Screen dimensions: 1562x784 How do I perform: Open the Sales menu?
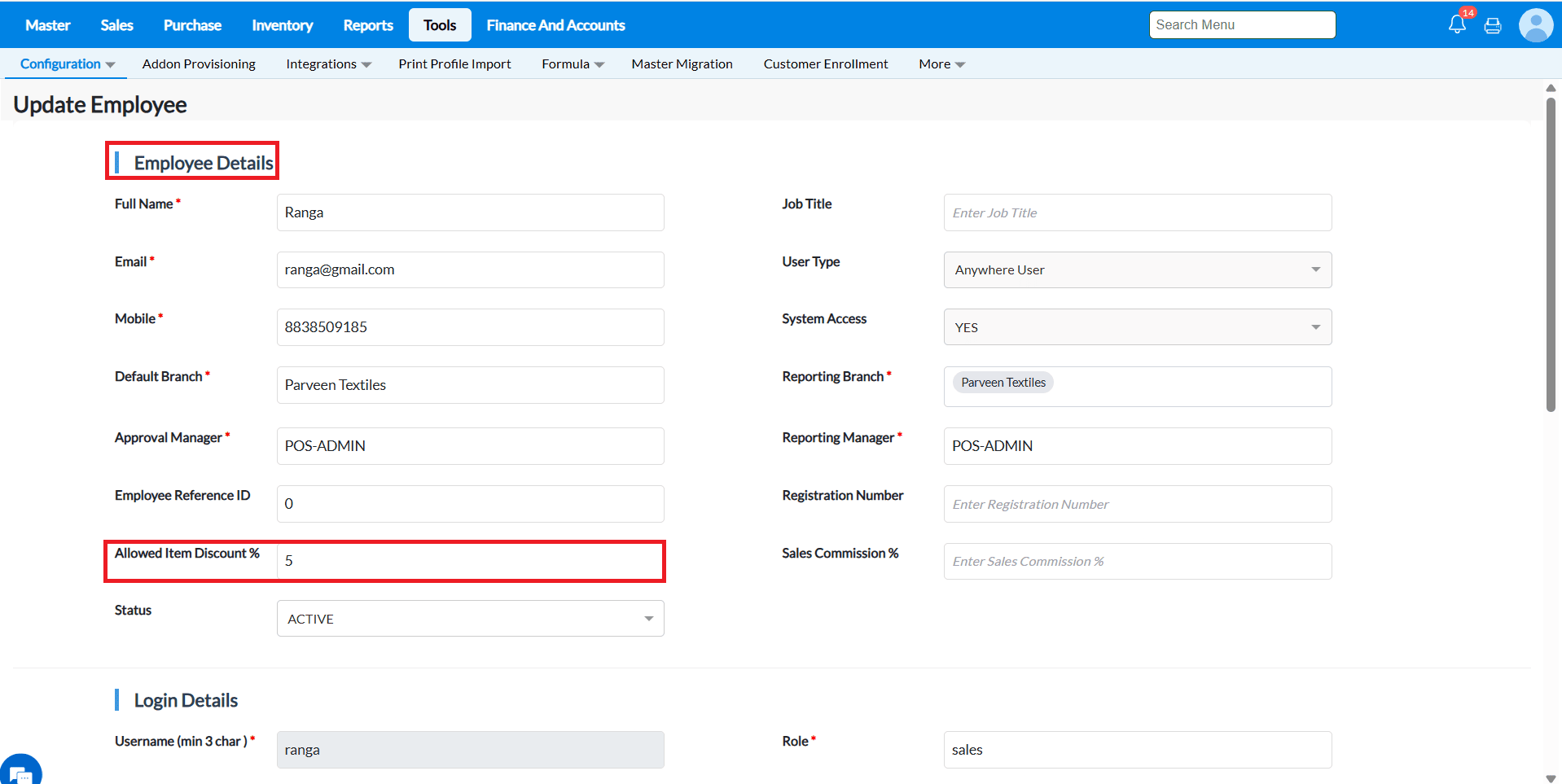click(x=116, y=25)
